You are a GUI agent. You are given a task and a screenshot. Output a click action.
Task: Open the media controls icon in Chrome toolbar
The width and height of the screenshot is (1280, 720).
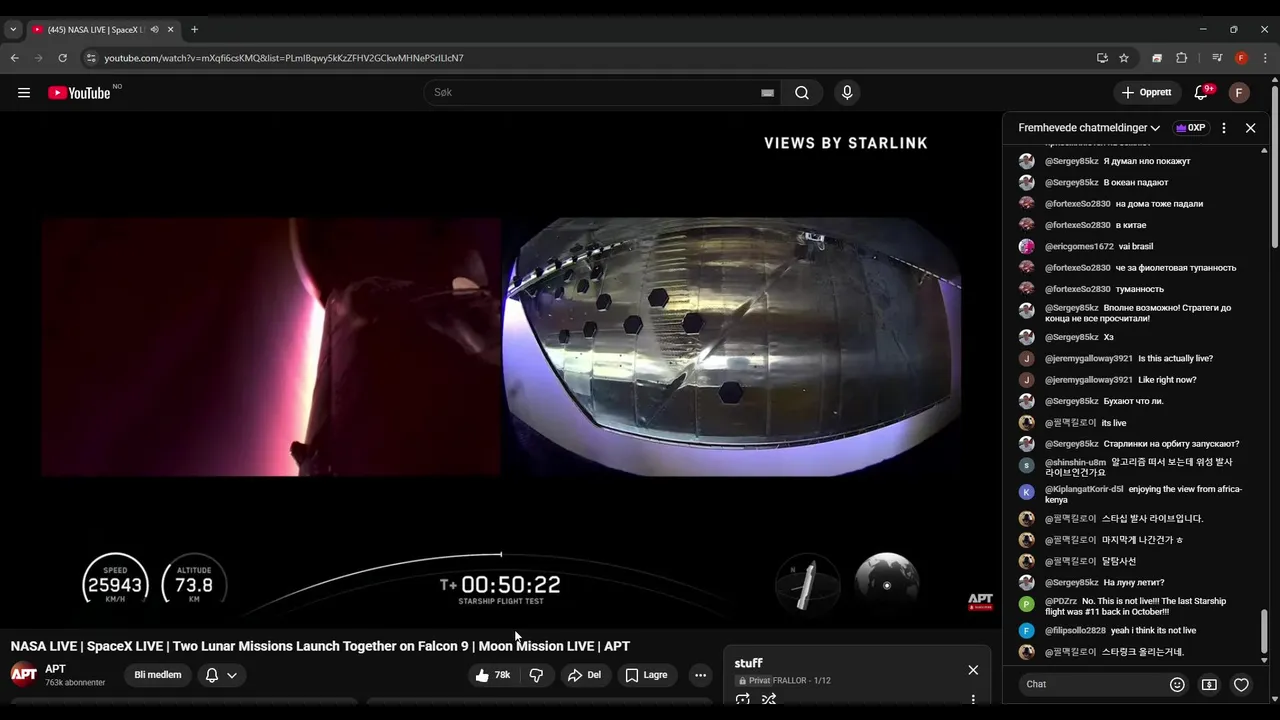click(1217, 58)
